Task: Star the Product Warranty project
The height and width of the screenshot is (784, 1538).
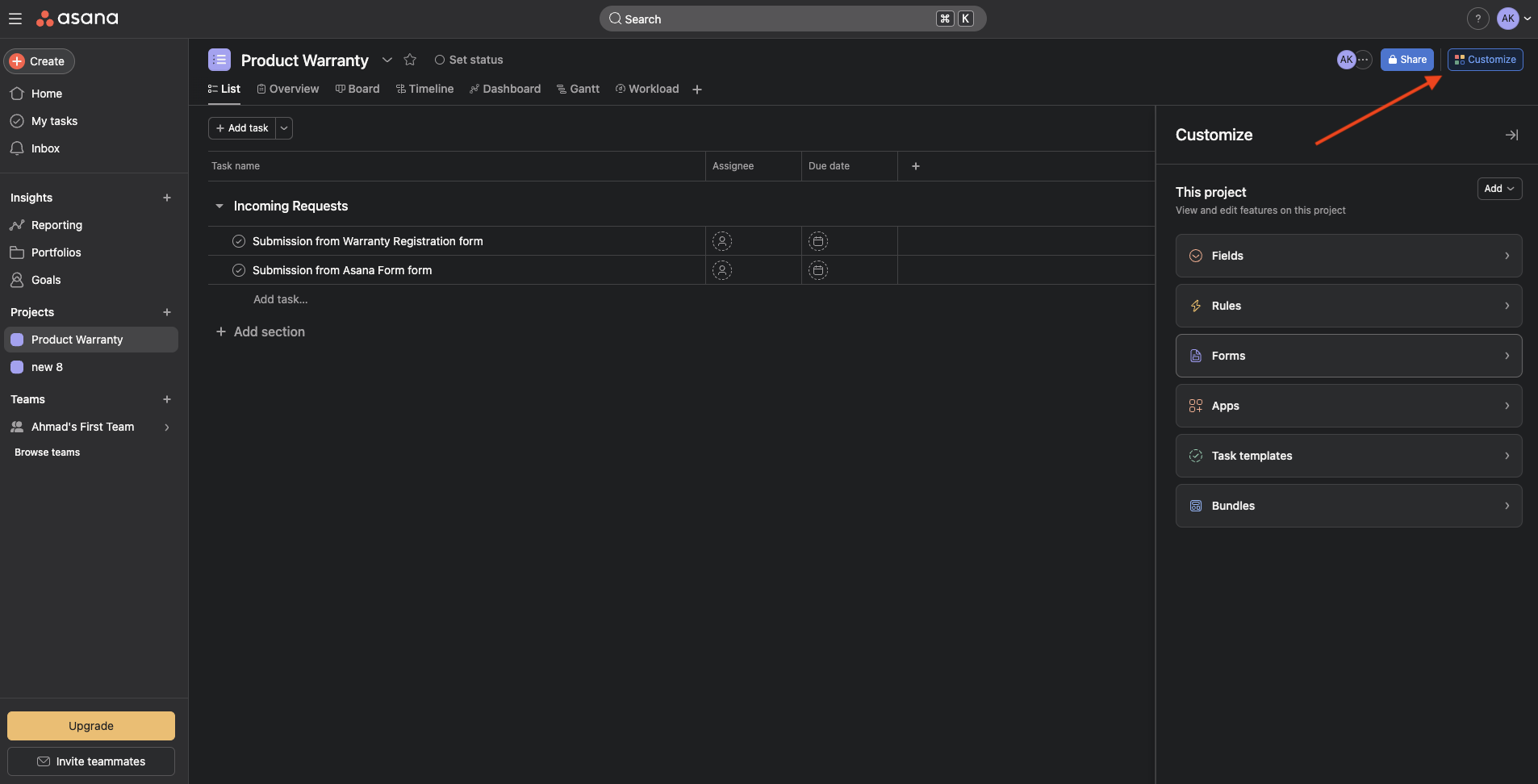Action: click(x=410, y=59)
